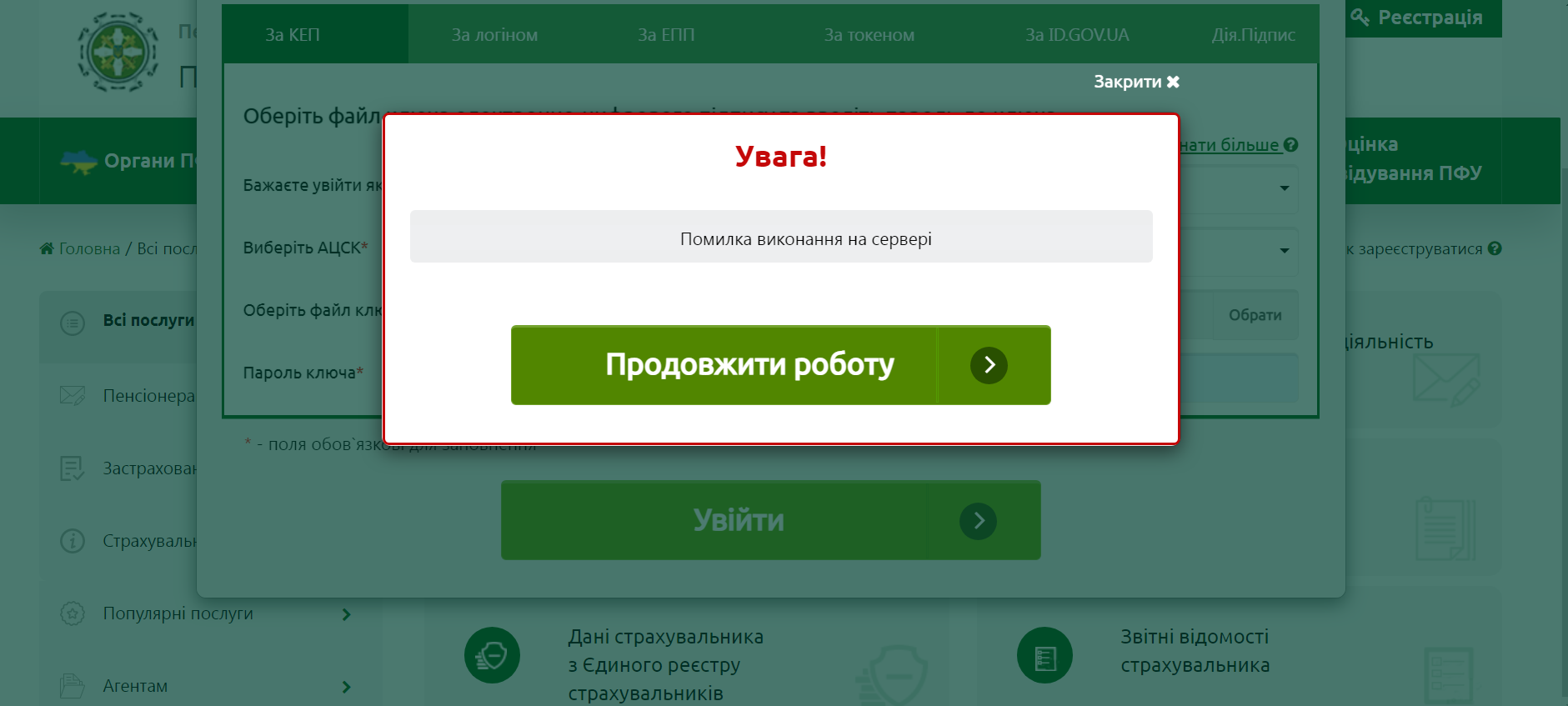The image size is (1568, 706).
Task: Expand the Агентам sidebar chevron
Action: coord(347,687)
